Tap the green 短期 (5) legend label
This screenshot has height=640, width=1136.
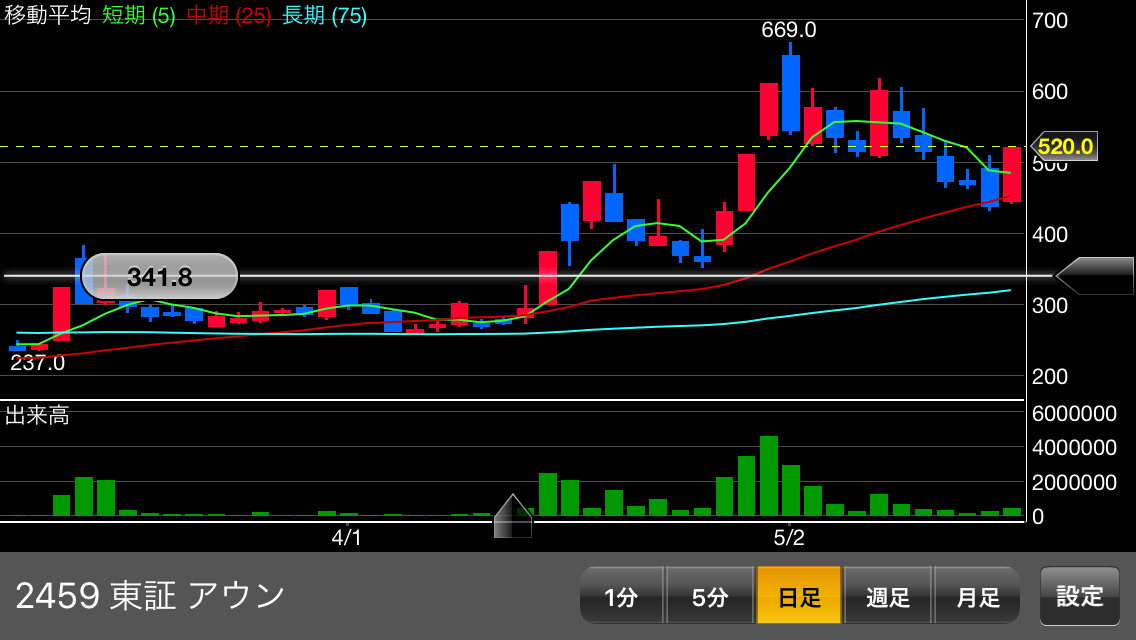138,16
